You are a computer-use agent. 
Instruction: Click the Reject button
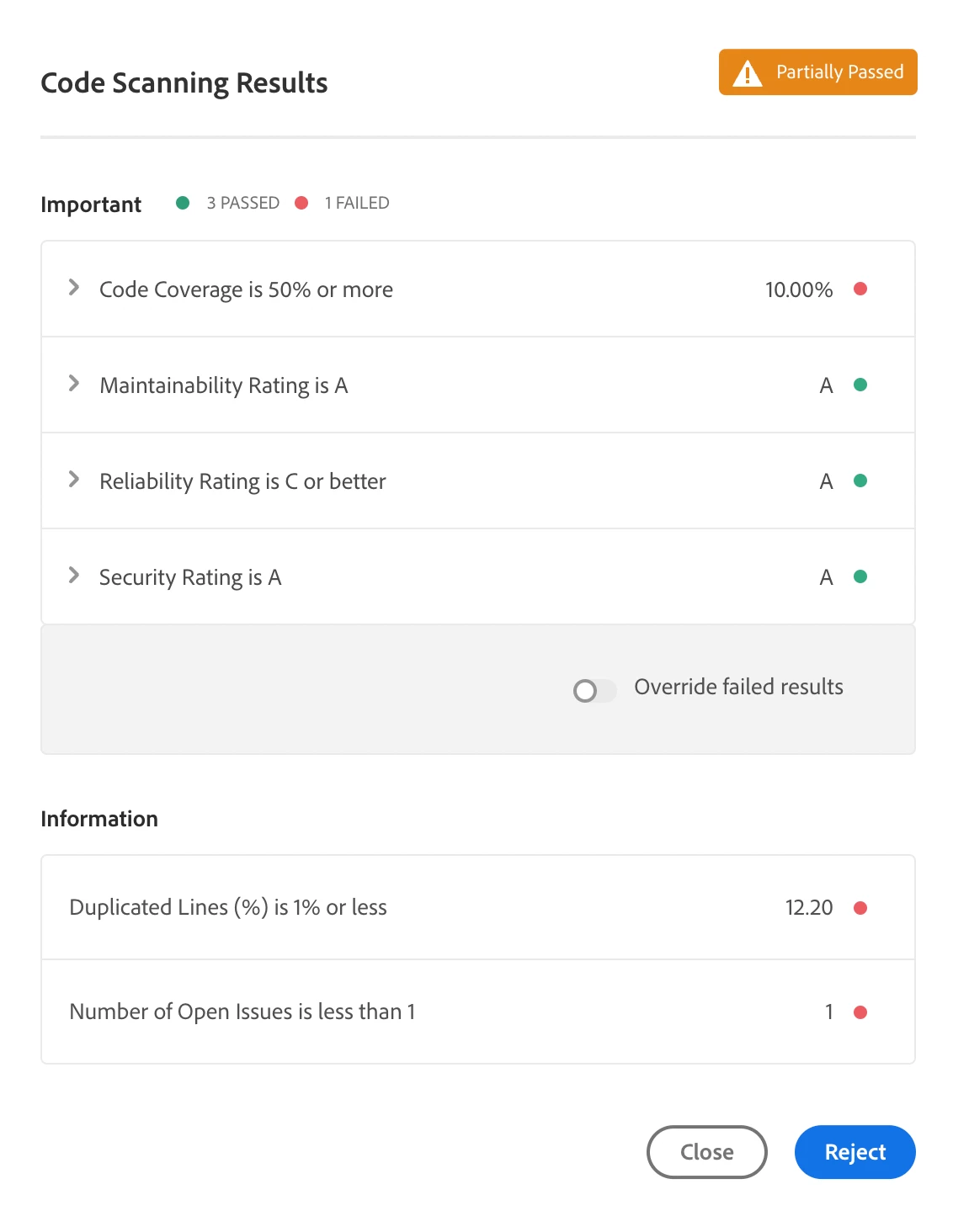click(855, 1152)
